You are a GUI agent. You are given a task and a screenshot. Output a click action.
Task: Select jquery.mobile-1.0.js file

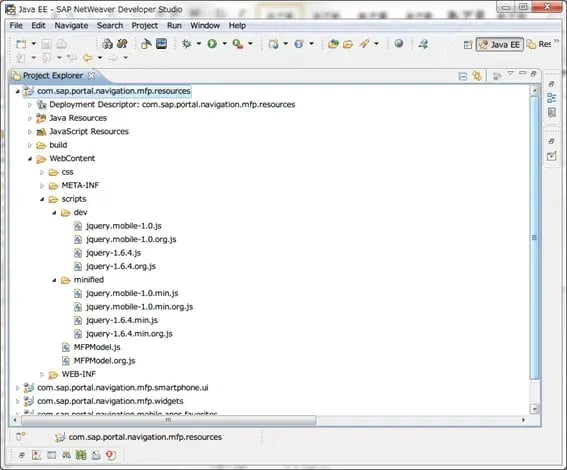pos(124,226)
